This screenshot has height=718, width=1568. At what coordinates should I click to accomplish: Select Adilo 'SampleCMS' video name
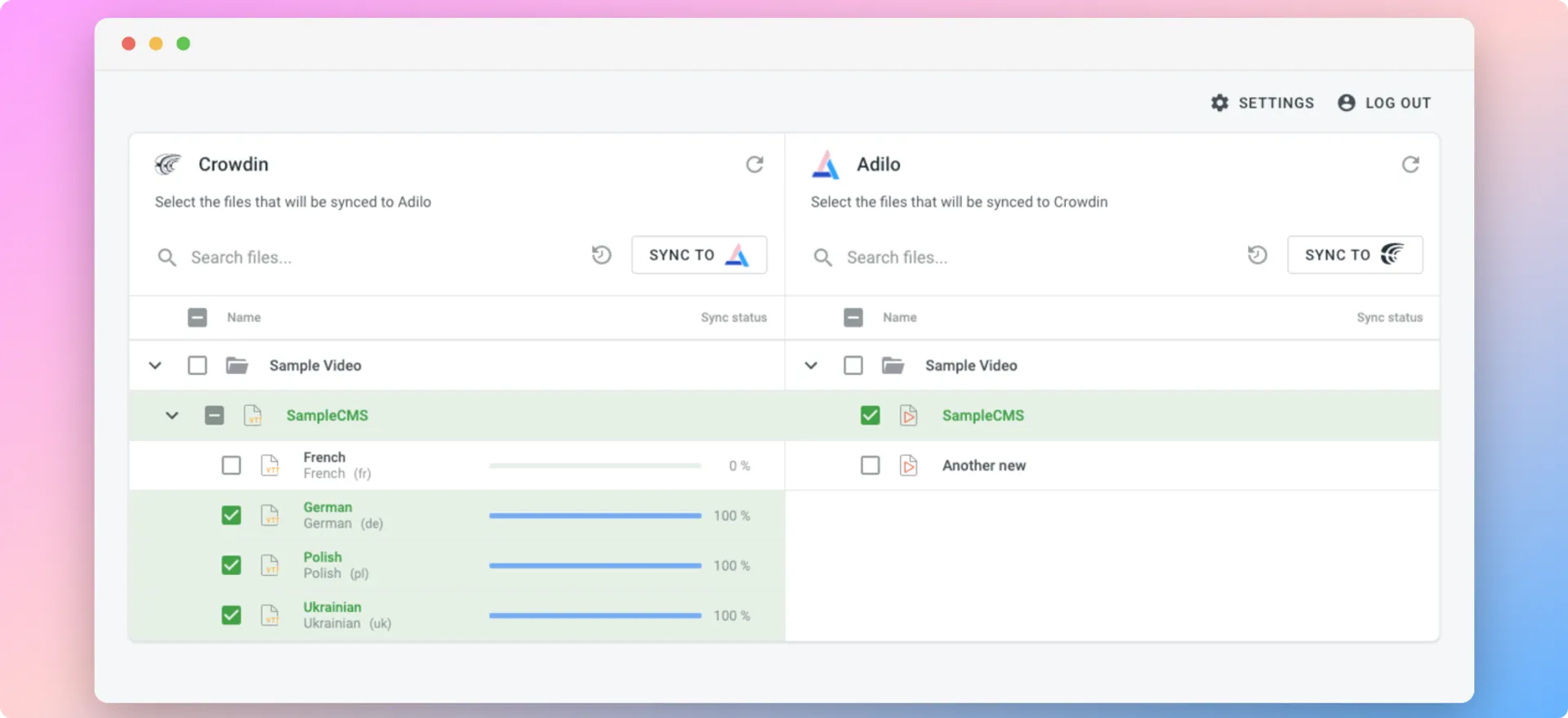pyautogui.click(x=983, y=416)
